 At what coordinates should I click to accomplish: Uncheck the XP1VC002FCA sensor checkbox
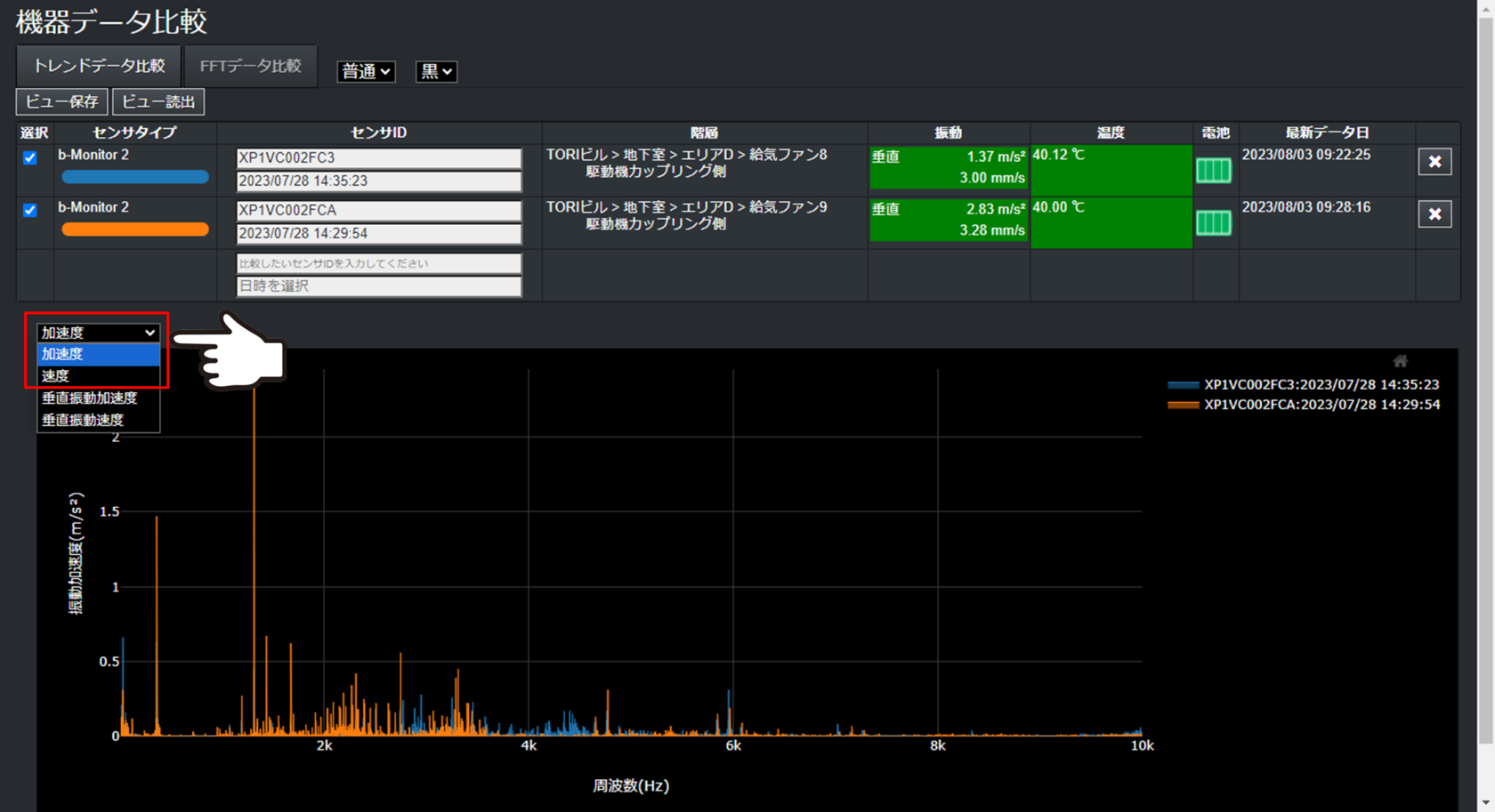pos(30,210)
